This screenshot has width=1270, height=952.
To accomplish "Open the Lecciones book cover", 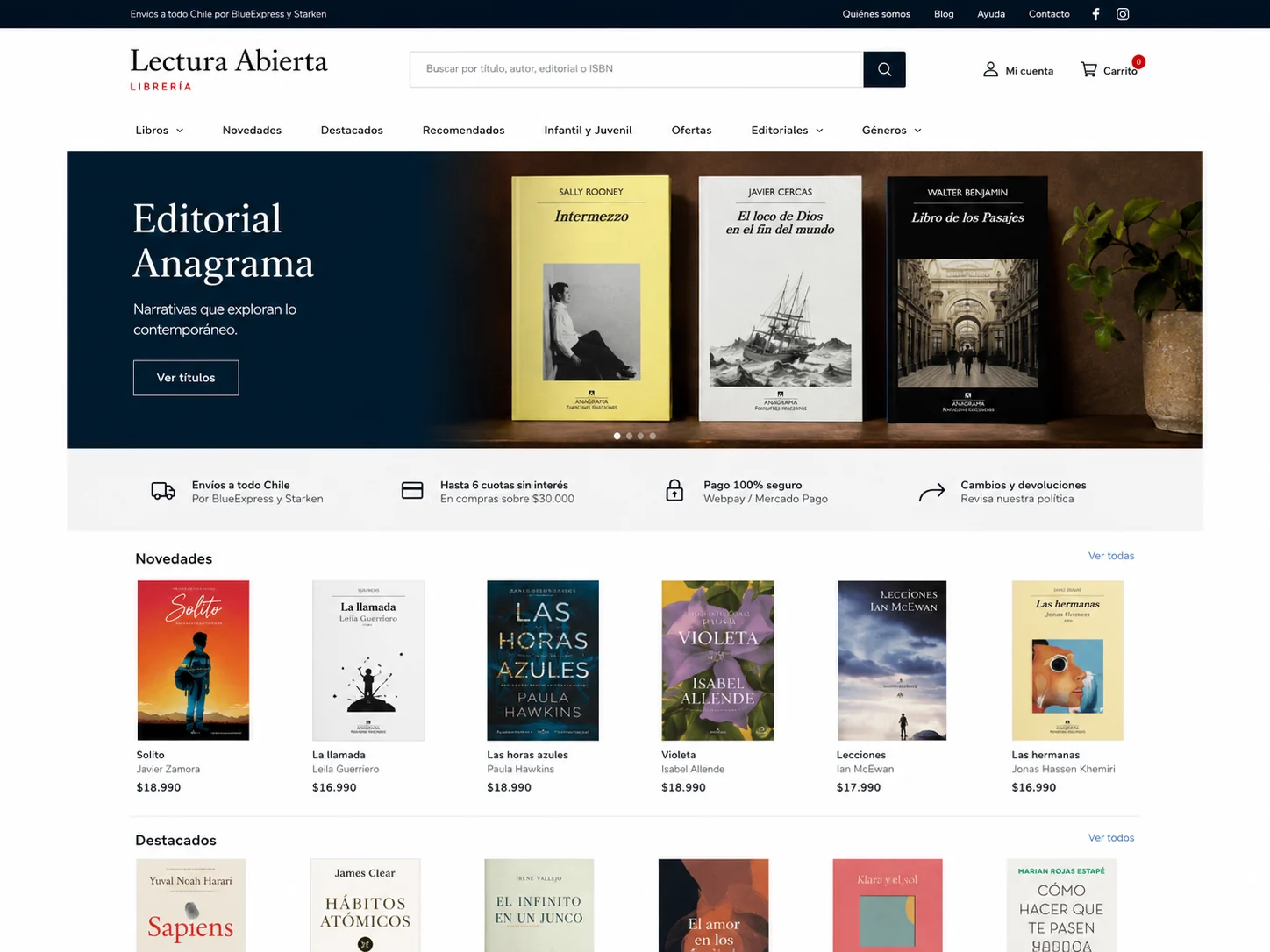I will tap(892, 660).
